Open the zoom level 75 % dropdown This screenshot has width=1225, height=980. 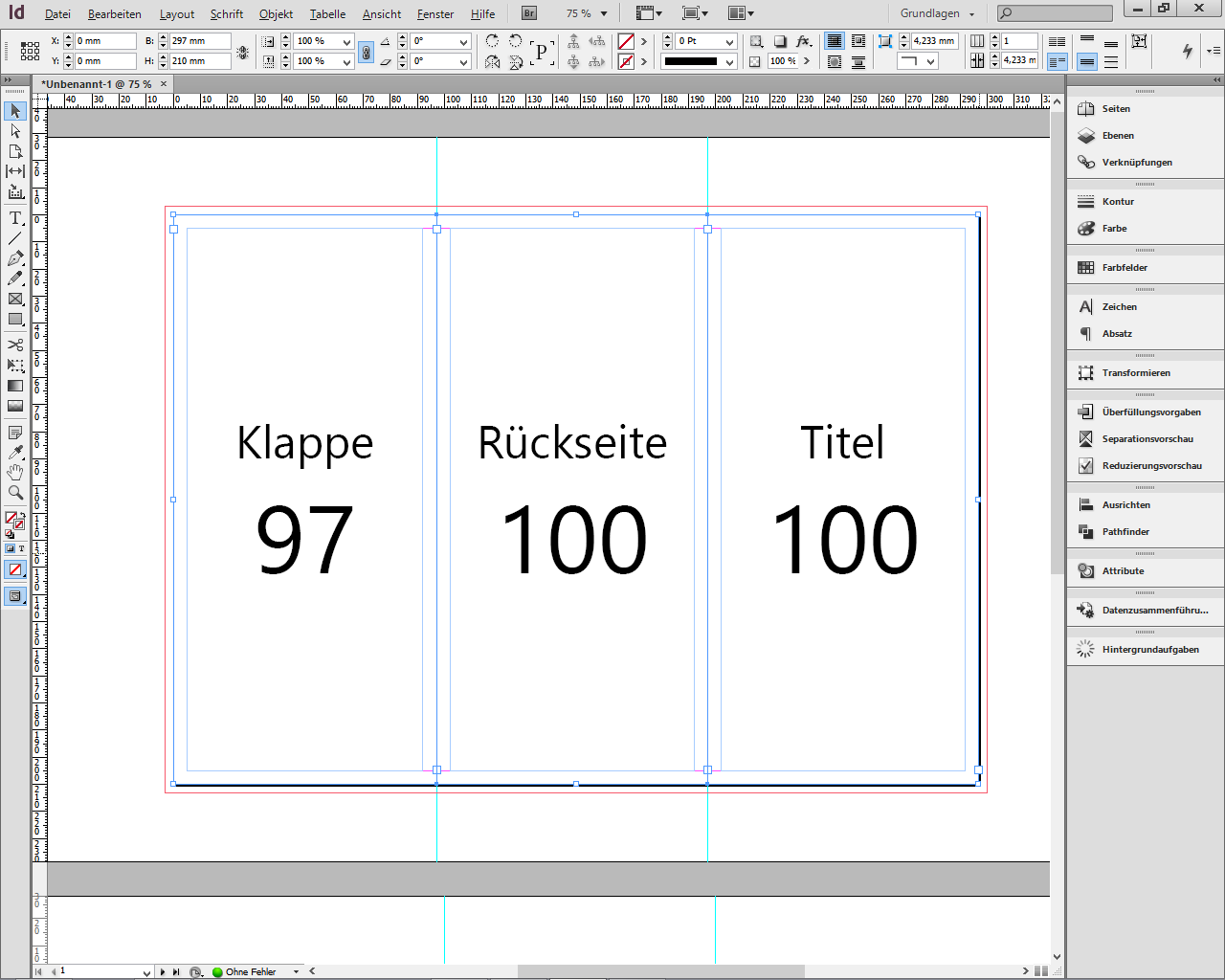point(604,14)
